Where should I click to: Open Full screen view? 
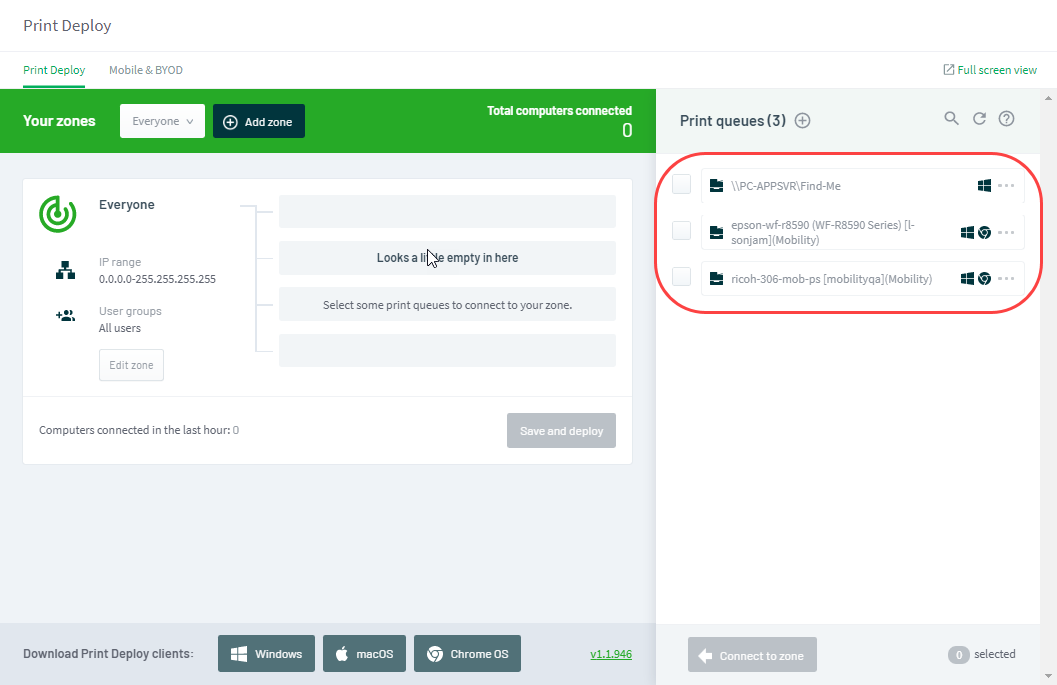point(990,70)
